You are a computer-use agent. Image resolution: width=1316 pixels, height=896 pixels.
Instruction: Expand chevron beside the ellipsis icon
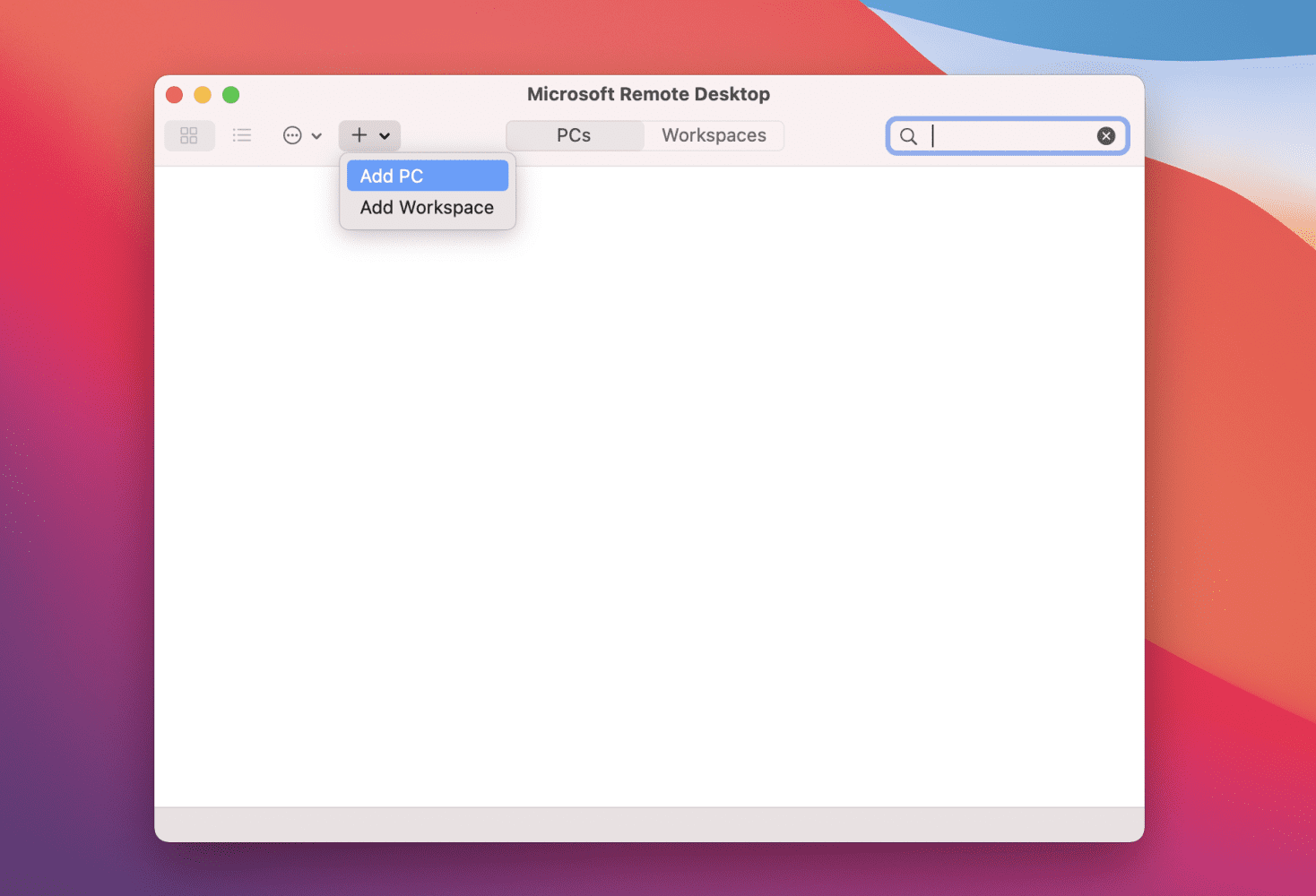point(316,136)
